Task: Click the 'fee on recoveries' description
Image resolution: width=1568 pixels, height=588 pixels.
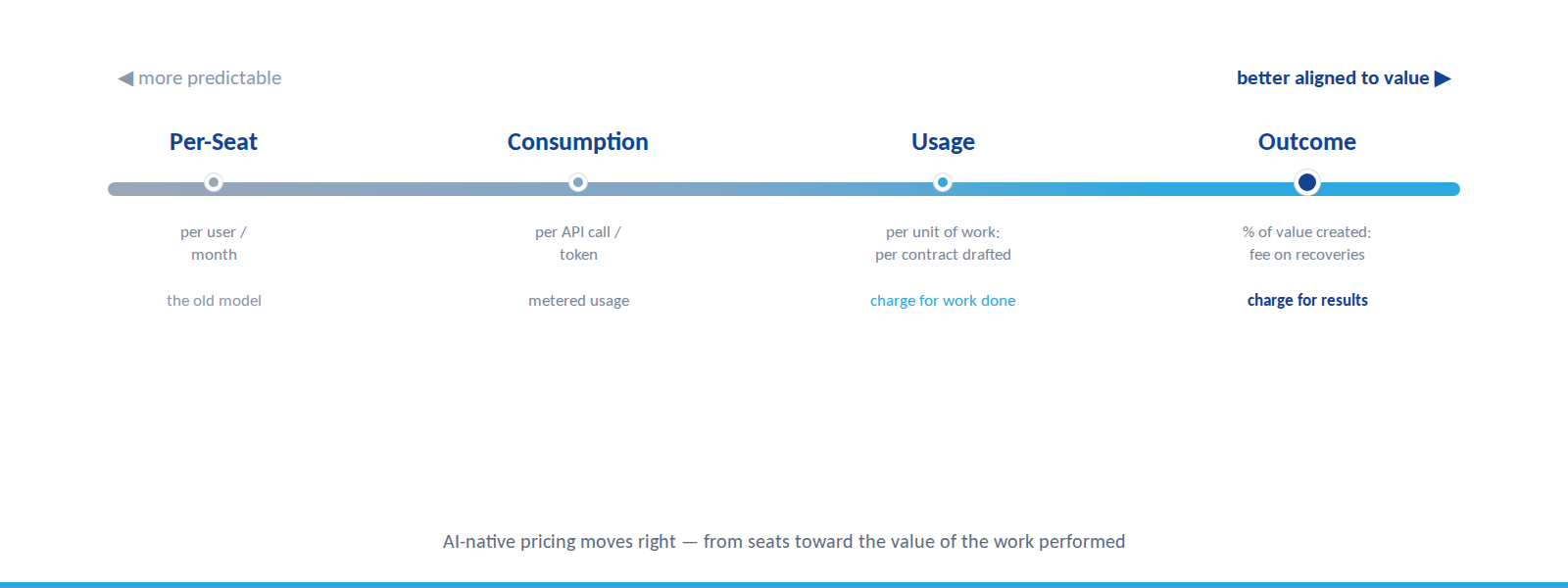Action: pos(1307,255)
